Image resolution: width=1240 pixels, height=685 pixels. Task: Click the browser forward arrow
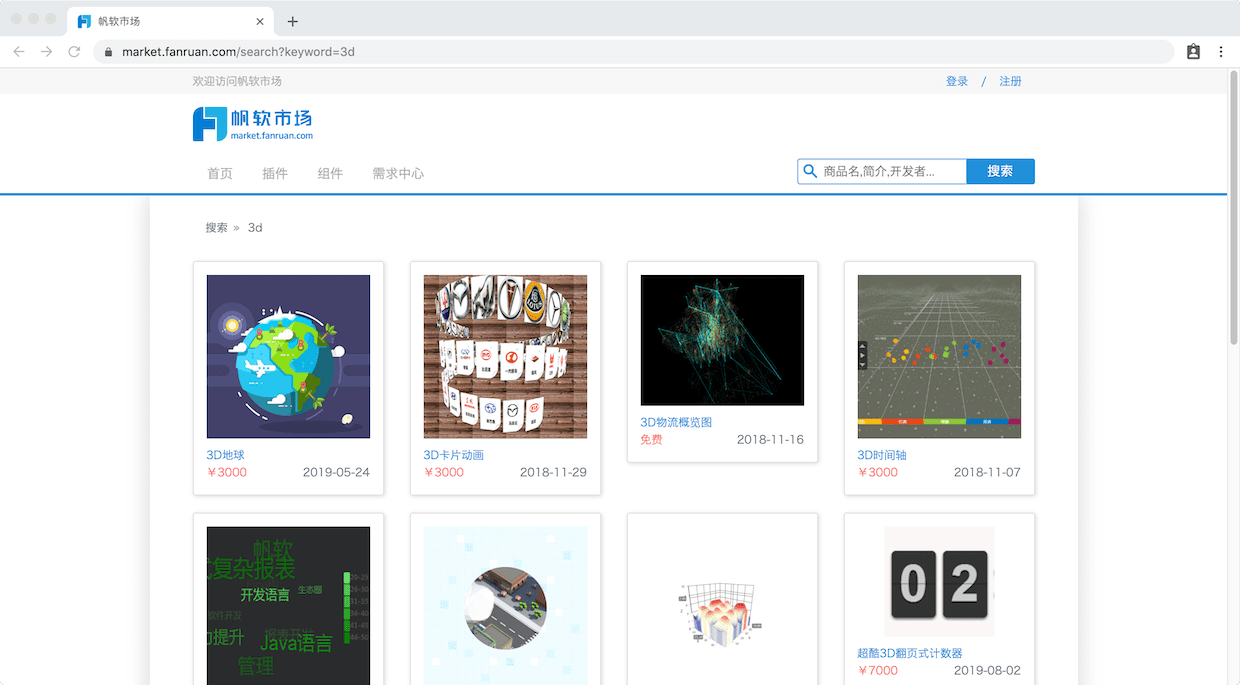[46, 52]
